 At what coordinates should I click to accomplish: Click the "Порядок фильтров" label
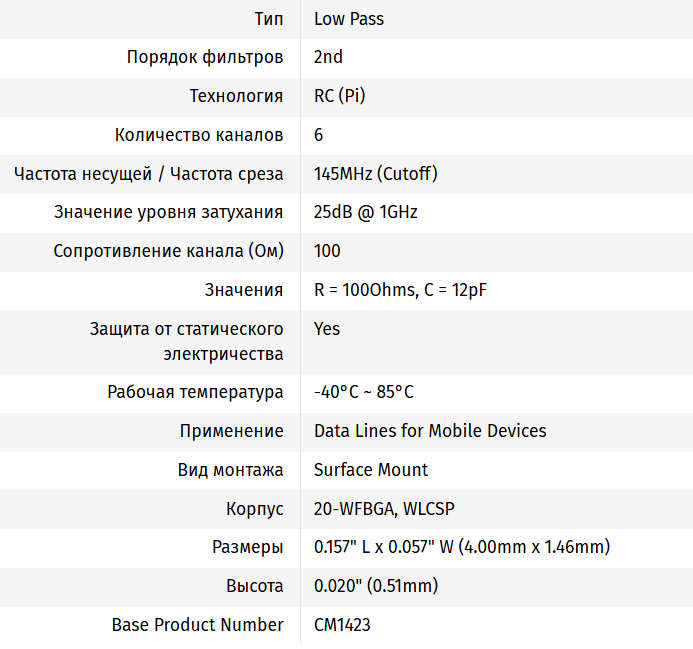pos(205,57)
